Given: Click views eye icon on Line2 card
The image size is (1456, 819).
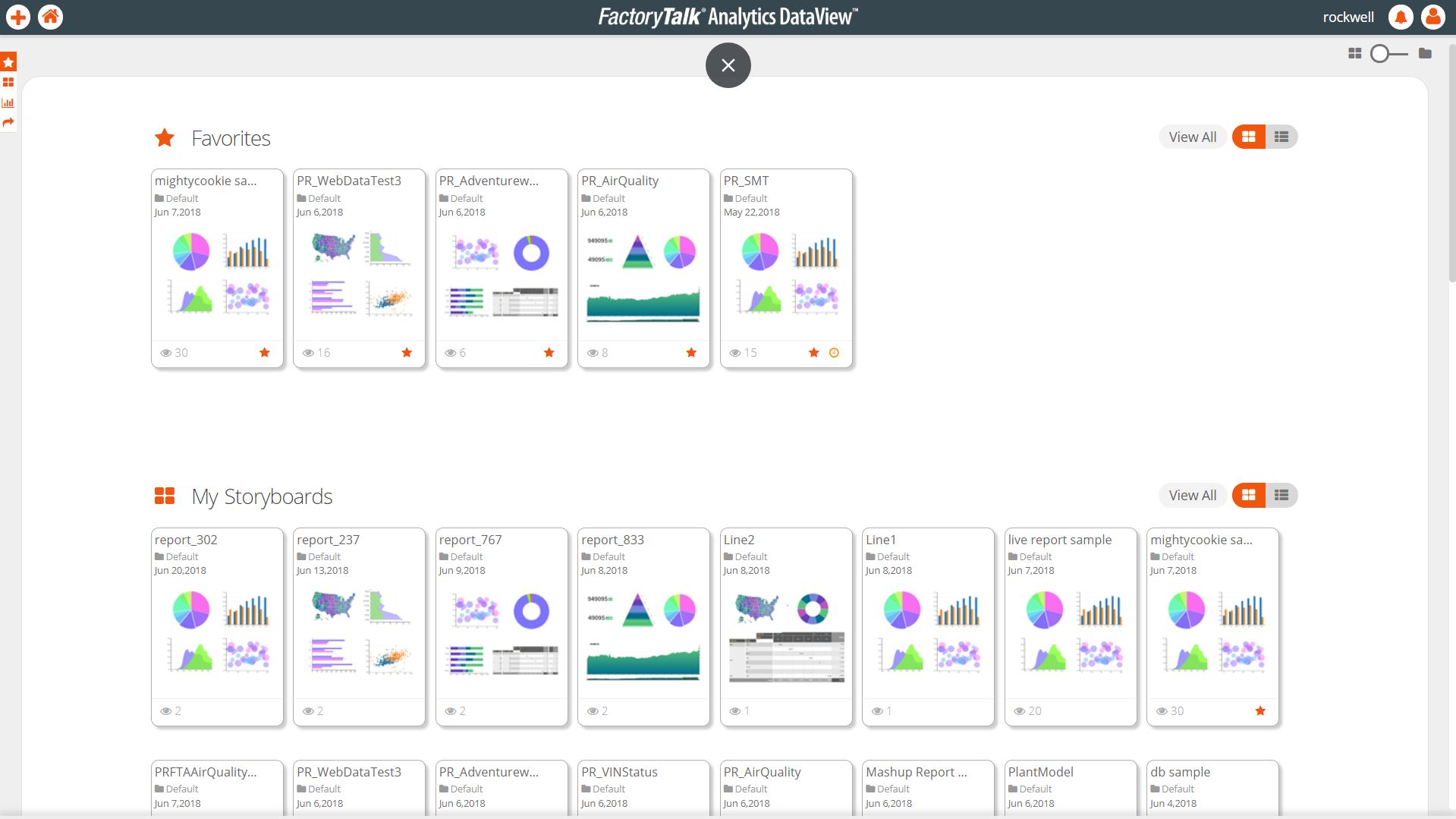Looking at the screenshot, I should click(x=734, y=711).
